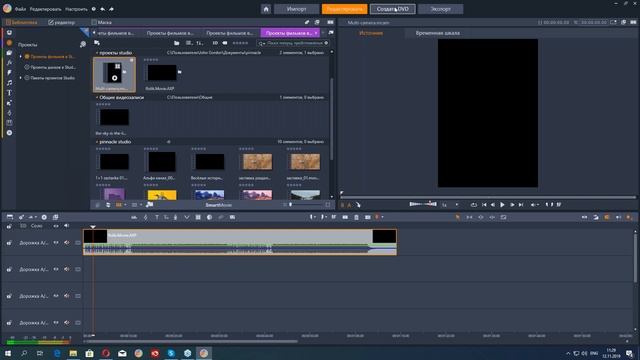Open the help question-mark icon
This screenshot has height=360, width=640.
point(94,9)
